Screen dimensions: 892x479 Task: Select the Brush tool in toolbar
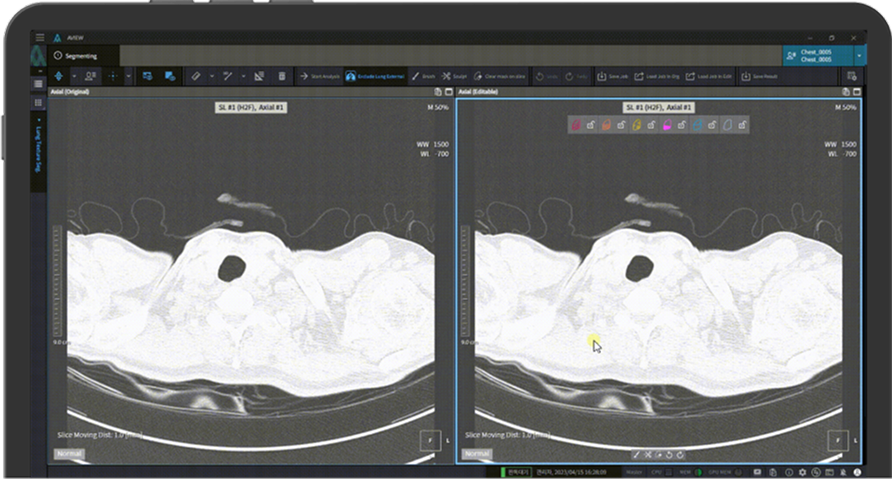pos(423,76)
